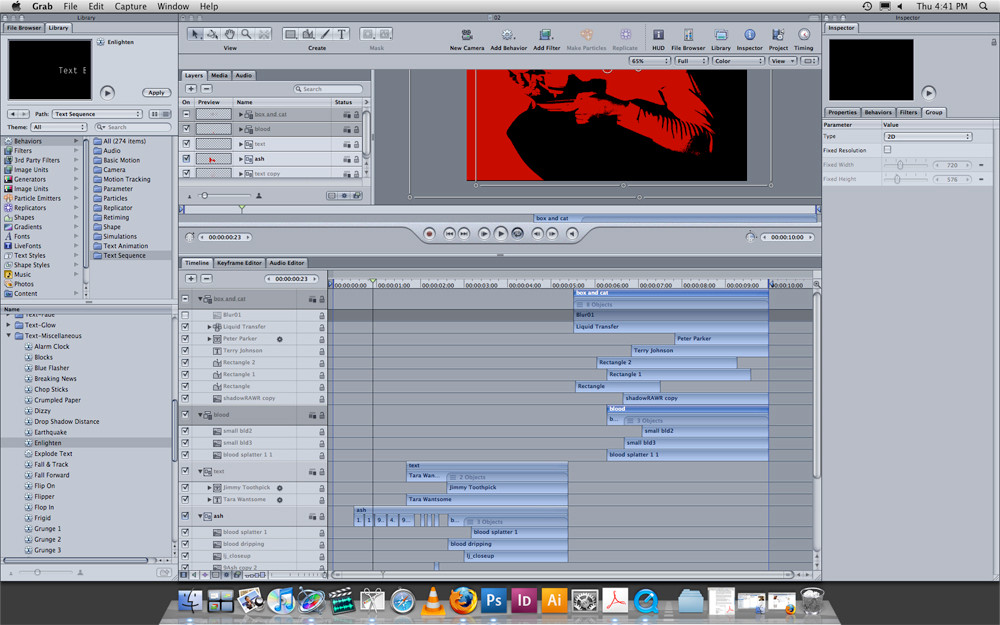The image size is (1000, 625).
Task: Toggle Terry Johnson track checkbox
Action: point(185,351)
